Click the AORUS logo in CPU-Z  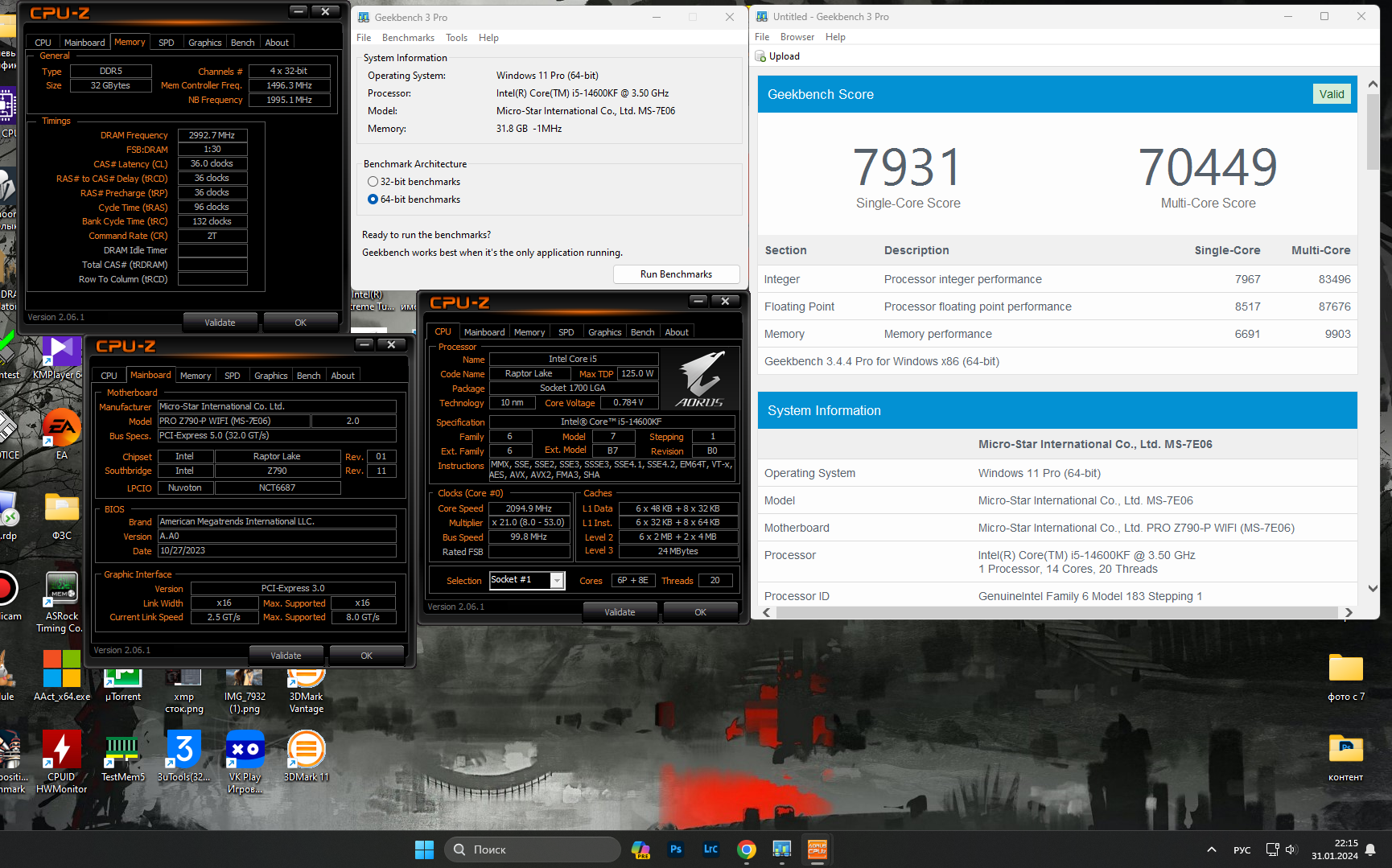(700, 379)
